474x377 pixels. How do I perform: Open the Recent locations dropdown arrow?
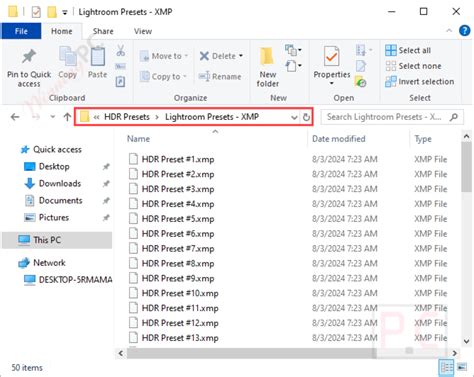(52, 117)
